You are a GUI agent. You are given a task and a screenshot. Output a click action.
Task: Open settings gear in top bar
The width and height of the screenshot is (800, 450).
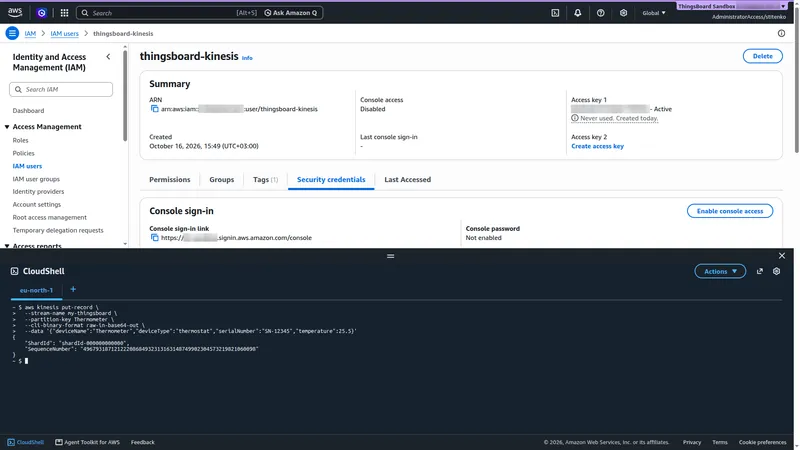(623, 13)
